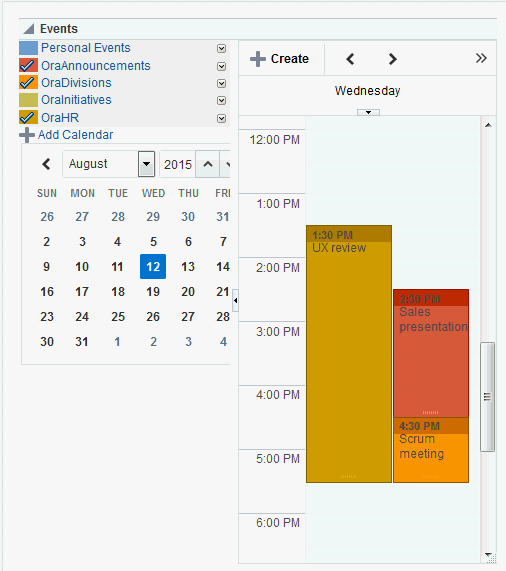Click the Sales presentation resize handle

click(430, 413)
